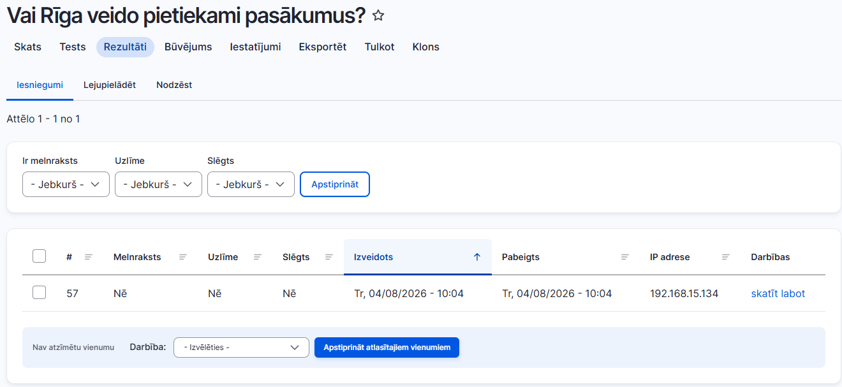Click the 'Attēlo 1 - 1 no 1' text

pos(43,119)
